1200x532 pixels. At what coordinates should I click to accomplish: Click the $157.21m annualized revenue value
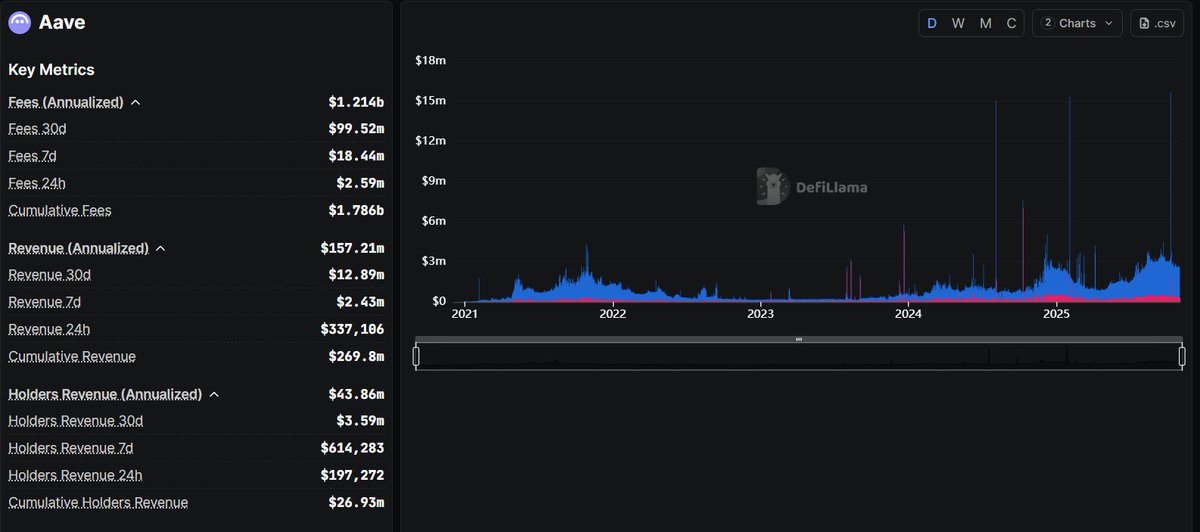point(352,248)
